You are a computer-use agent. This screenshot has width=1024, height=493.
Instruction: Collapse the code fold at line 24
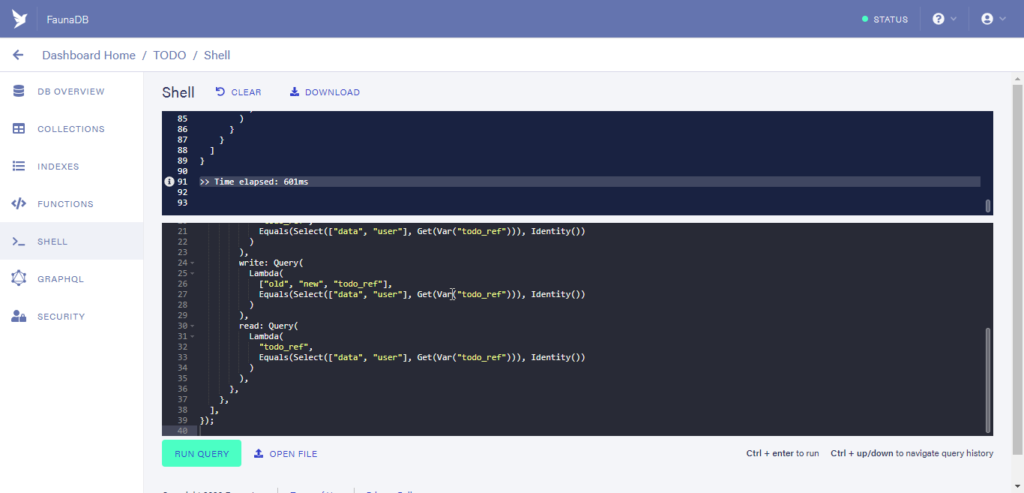(192, 263)
